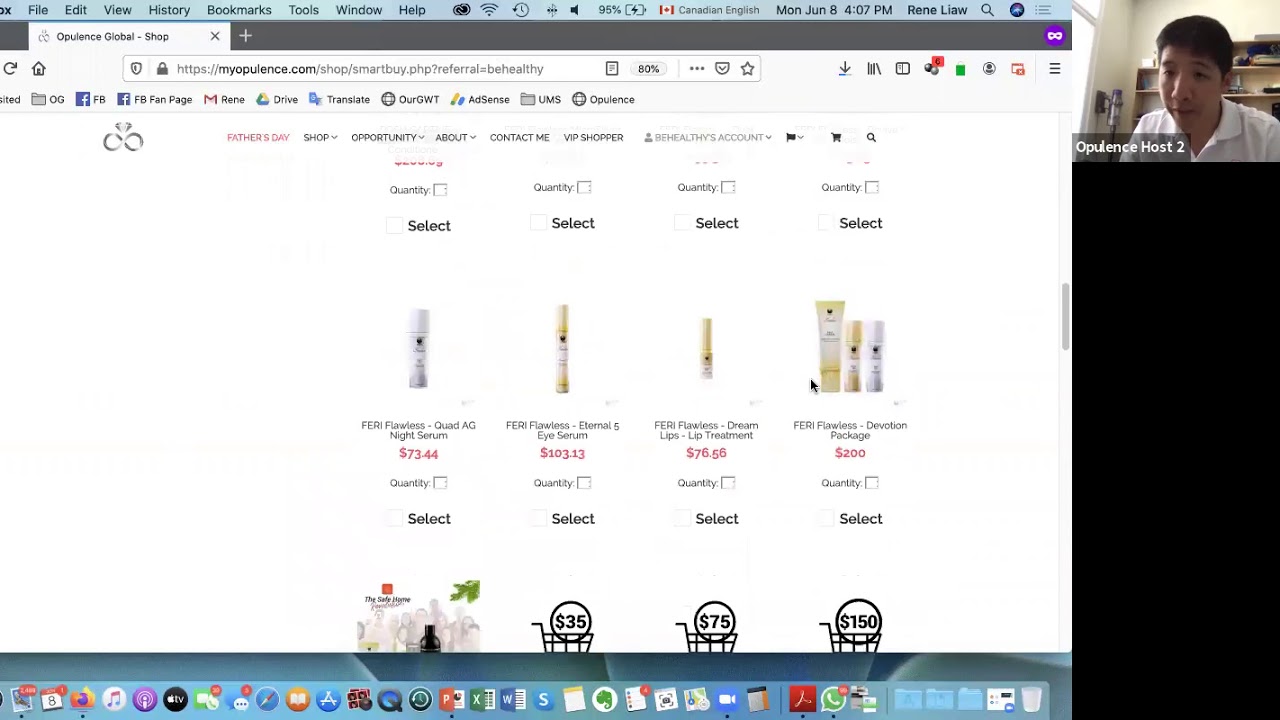Go to the Firefox home page icon
The width and height of the screenshot is (1280, 720).
pyautogui.click(x=39, y=68)
